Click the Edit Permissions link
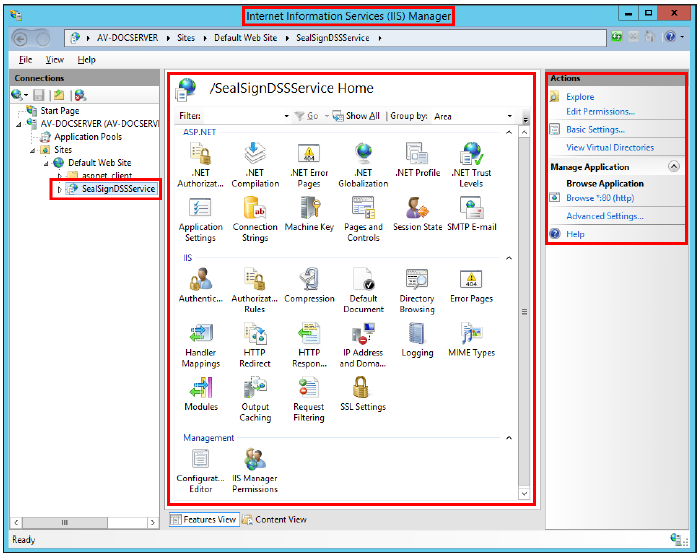The image size is (699, 555). [600, 112]
